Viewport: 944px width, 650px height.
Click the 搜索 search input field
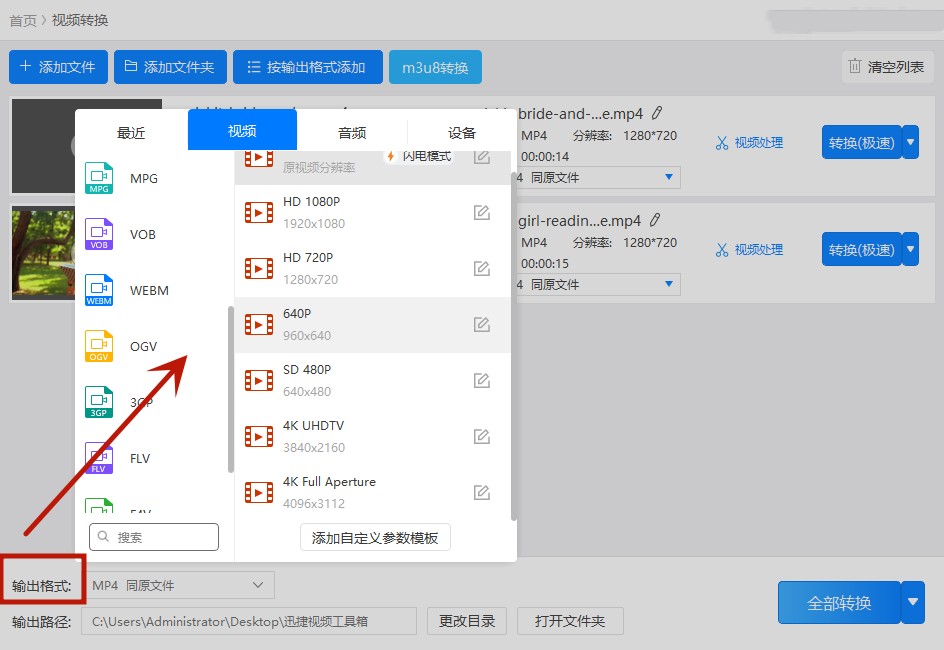154,537
